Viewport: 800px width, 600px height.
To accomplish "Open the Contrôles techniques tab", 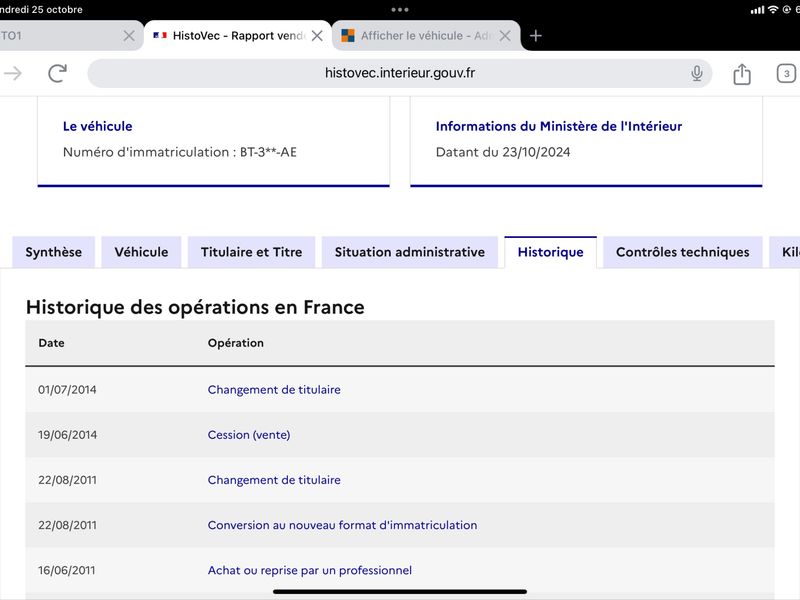I will [x=683, y=252].
